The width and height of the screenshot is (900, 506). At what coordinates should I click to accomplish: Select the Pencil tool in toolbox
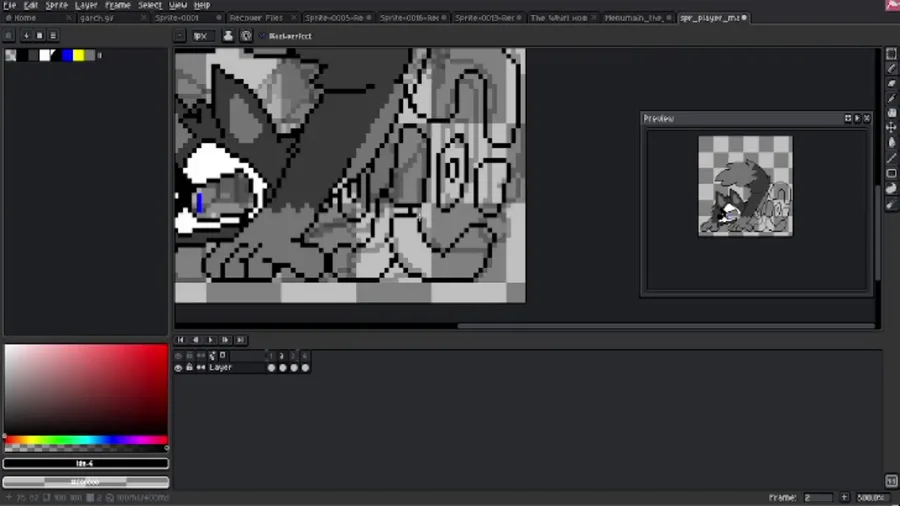(x=891, y=68)
